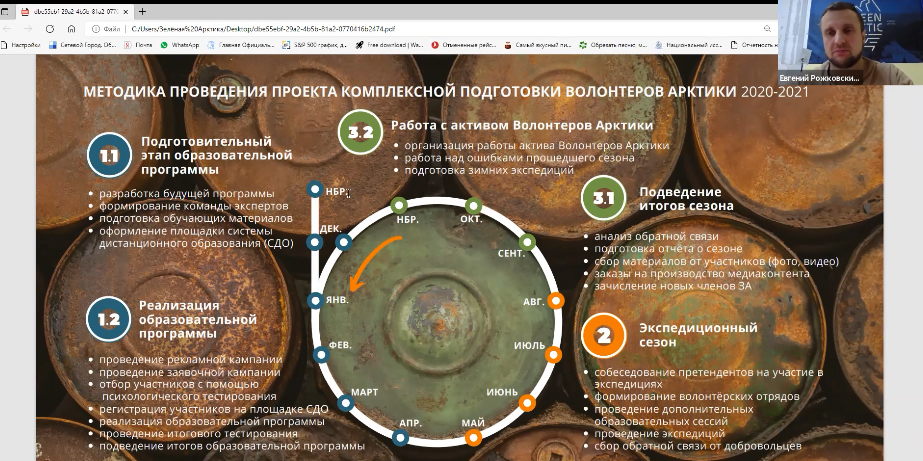Open the Отмененные рейсы bookmark
Screen dimensions: 923x461
[464, 45]
